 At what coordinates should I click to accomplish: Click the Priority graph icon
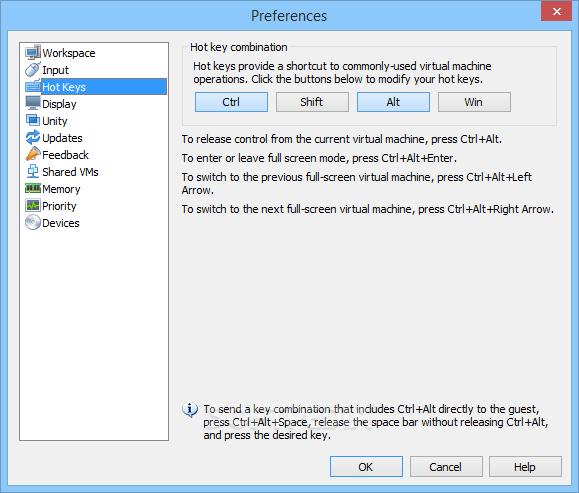point(33,206)
